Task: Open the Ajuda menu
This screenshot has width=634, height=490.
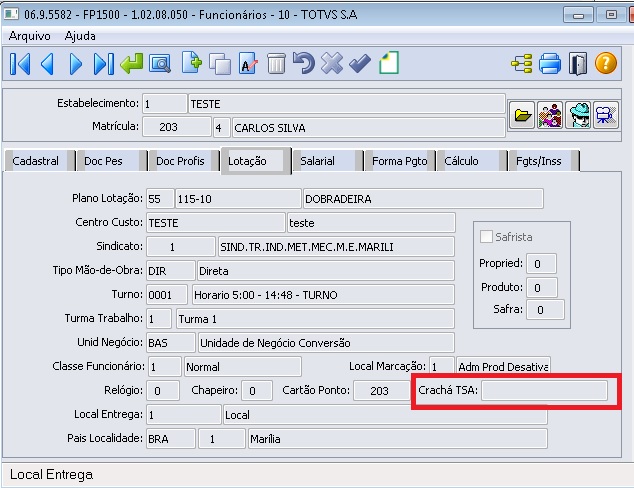Action: point(80,36)
